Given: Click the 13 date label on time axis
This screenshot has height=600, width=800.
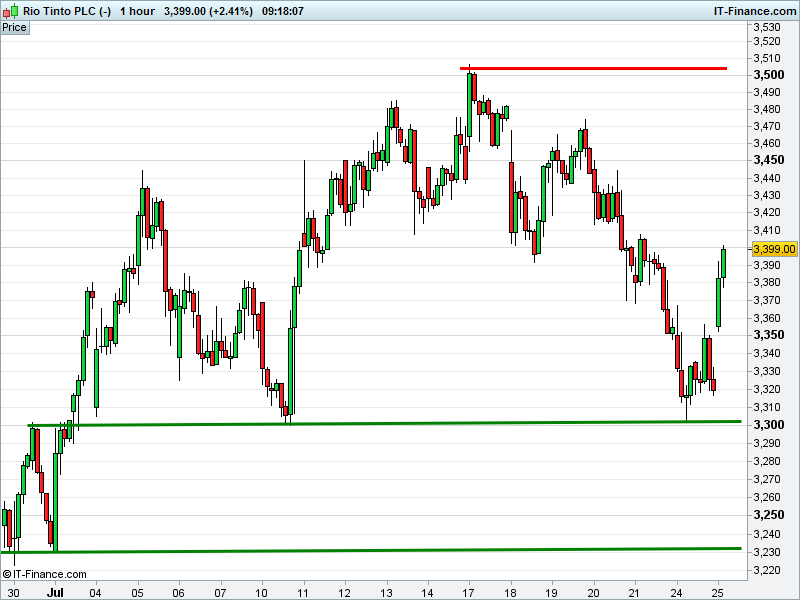Looking at the screenshot, I should pos(386,593).
